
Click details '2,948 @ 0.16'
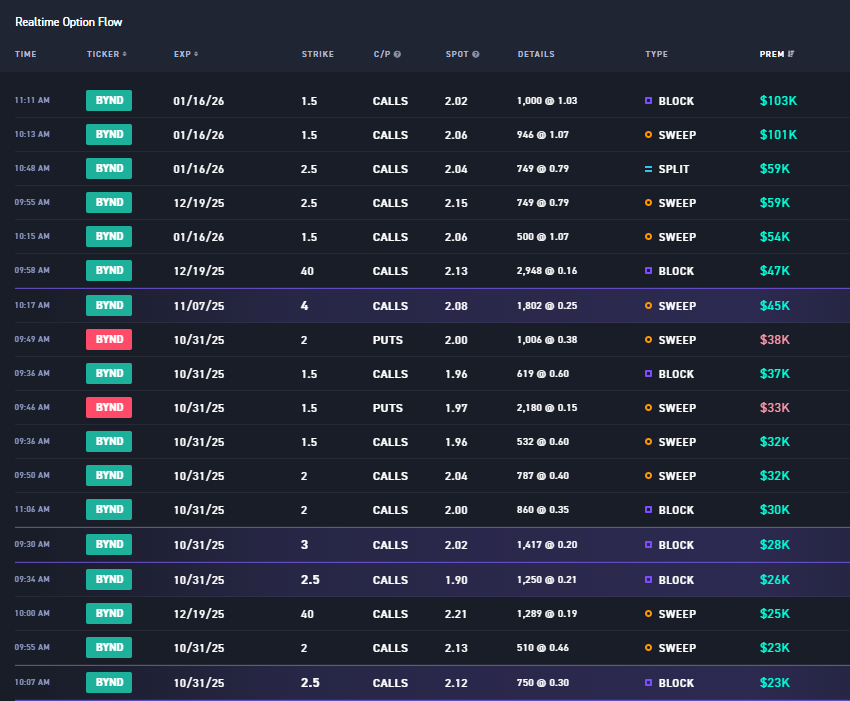tap(547, 271)
